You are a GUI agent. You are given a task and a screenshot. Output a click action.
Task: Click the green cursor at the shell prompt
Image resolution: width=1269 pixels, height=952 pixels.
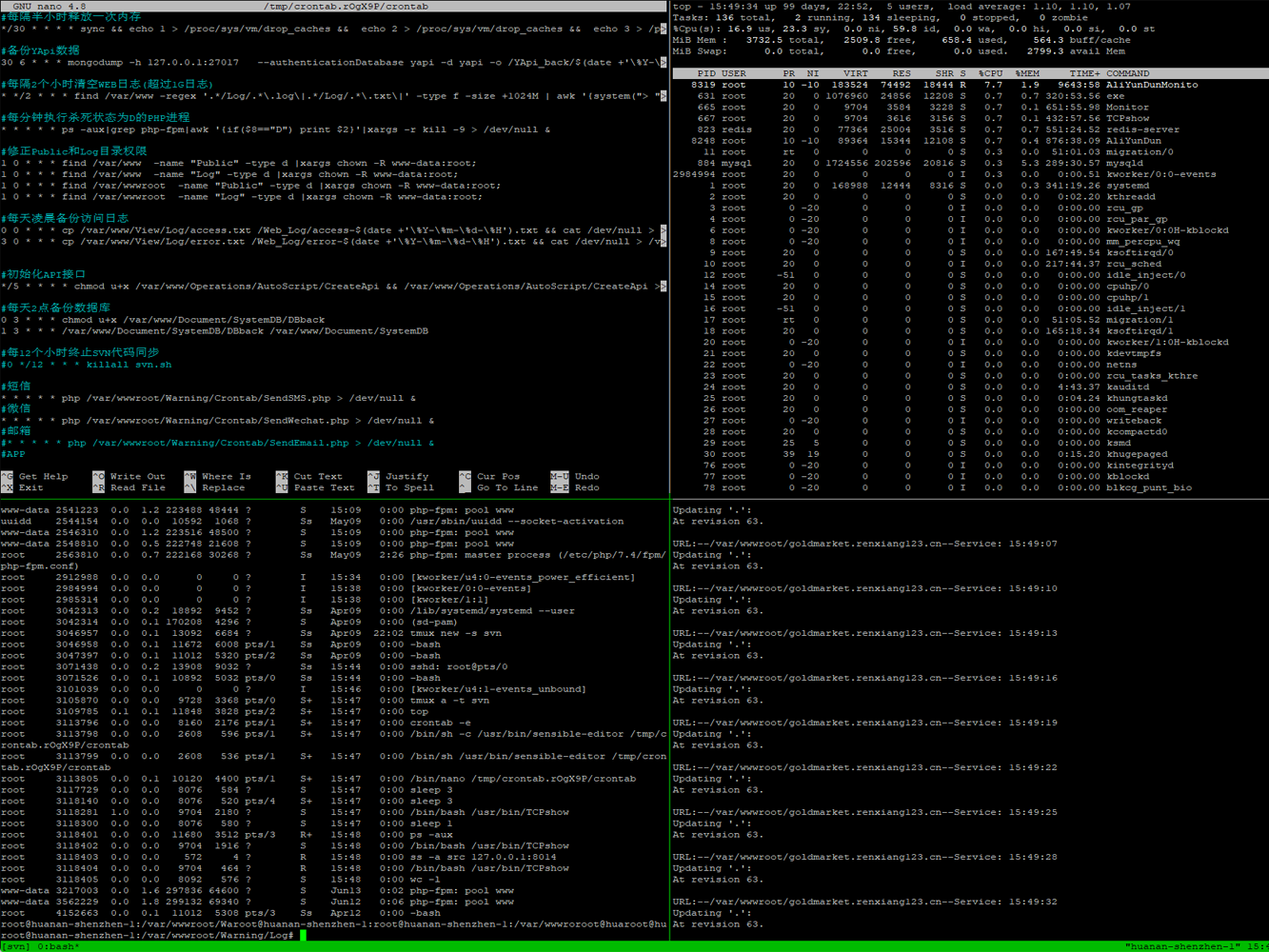coord(303,936)
